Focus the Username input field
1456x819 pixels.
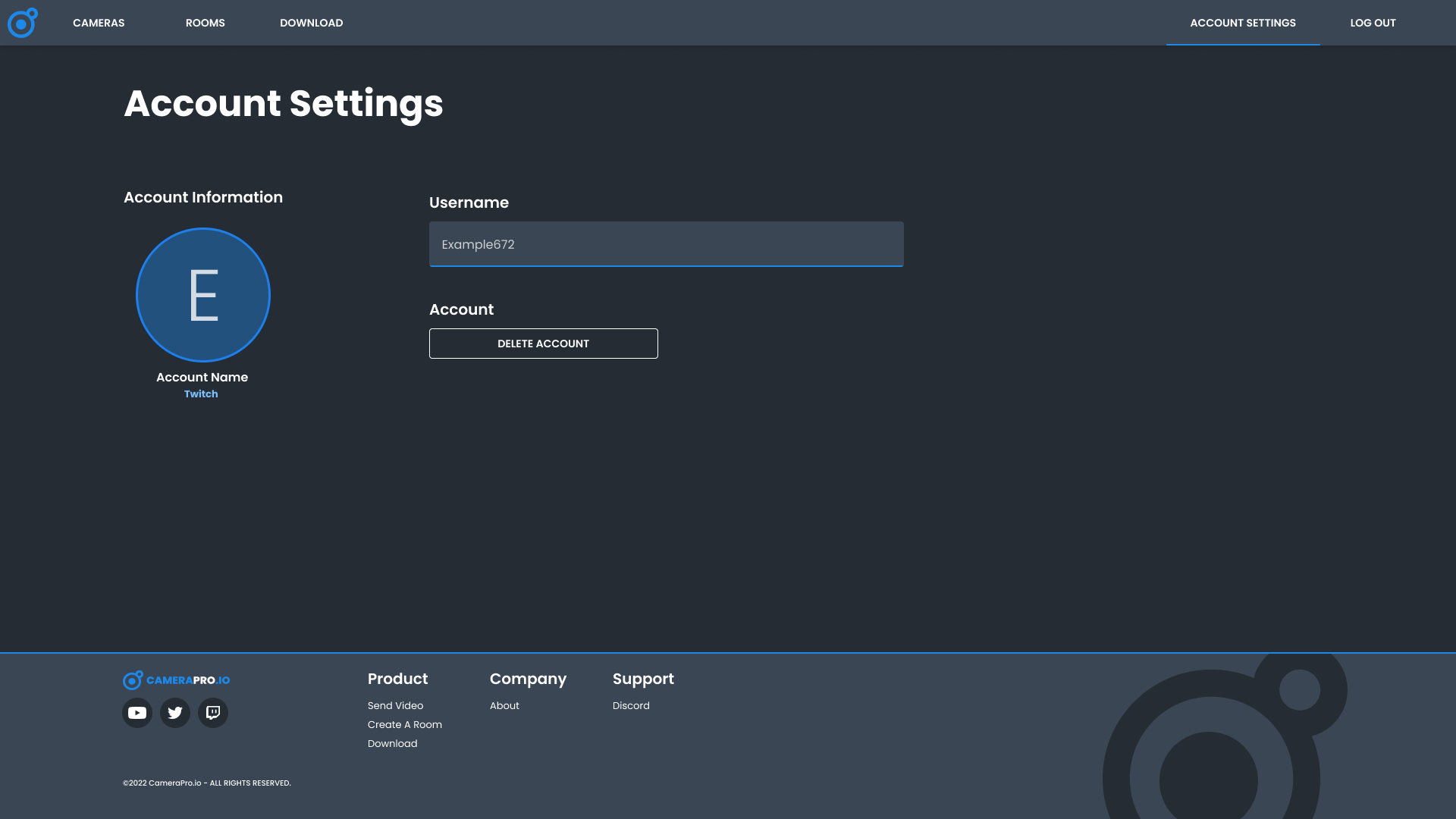pos(666,244)
